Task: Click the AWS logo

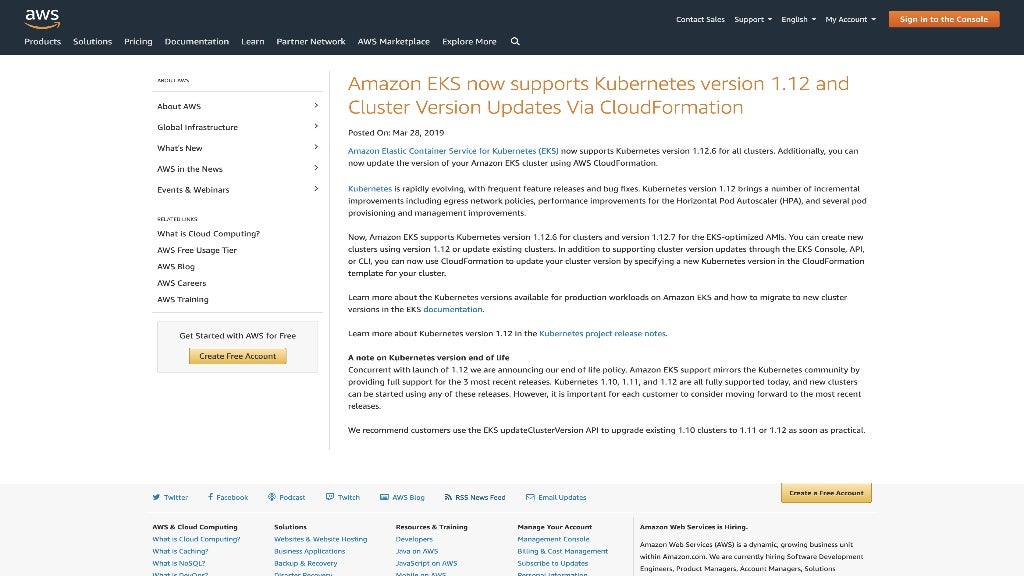Action: pos(42,19)
